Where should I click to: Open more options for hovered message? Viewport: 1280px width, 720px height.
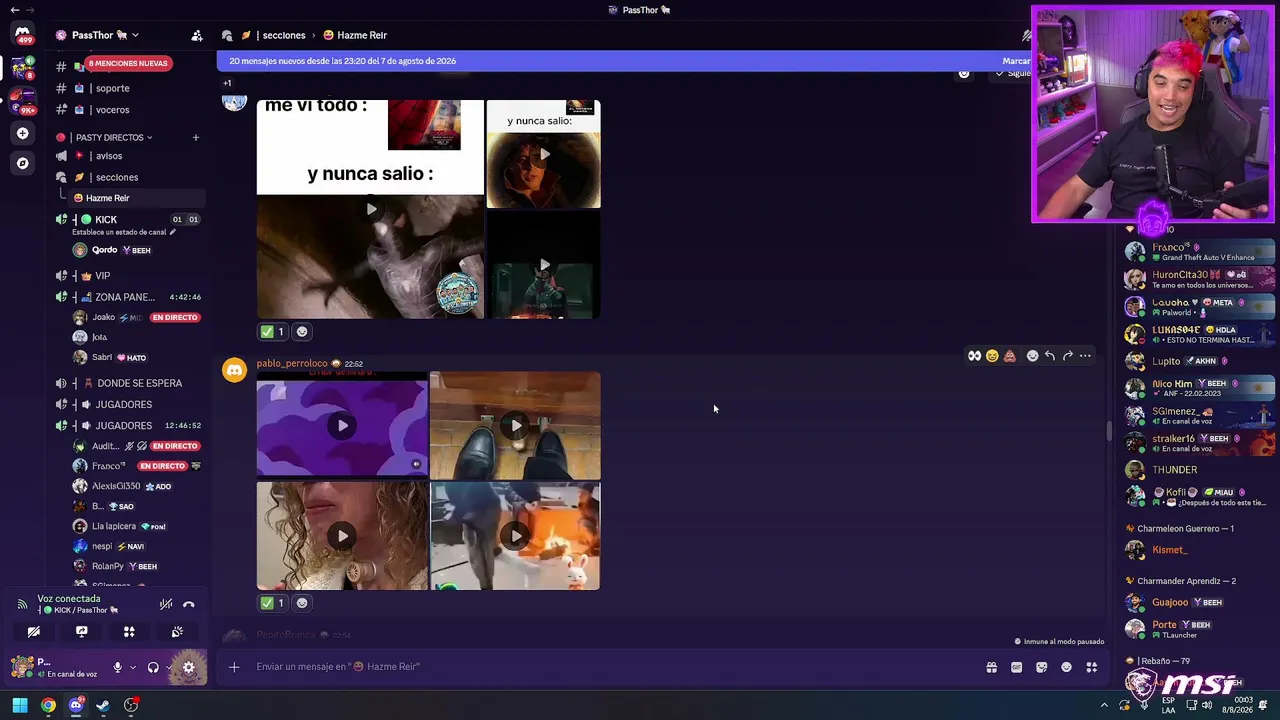coord(1085,356)
